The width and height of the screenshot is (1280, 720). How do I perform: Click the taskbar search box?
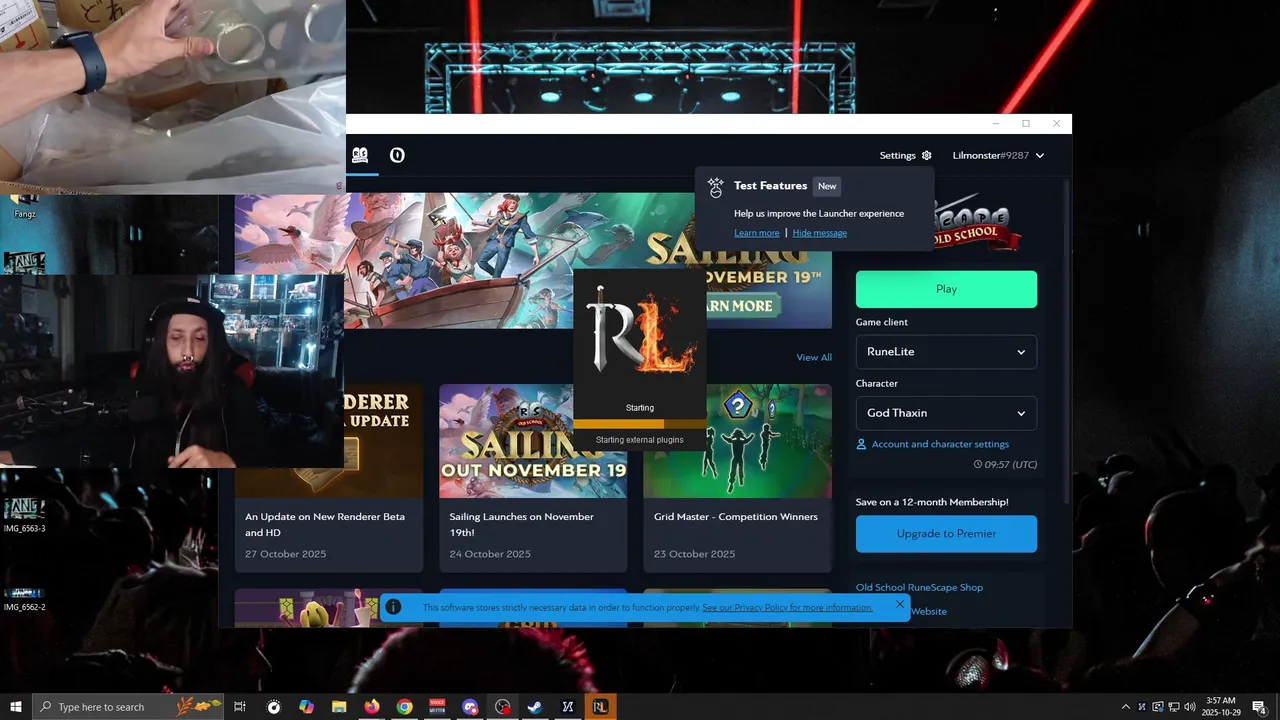(x=129, y=707)
